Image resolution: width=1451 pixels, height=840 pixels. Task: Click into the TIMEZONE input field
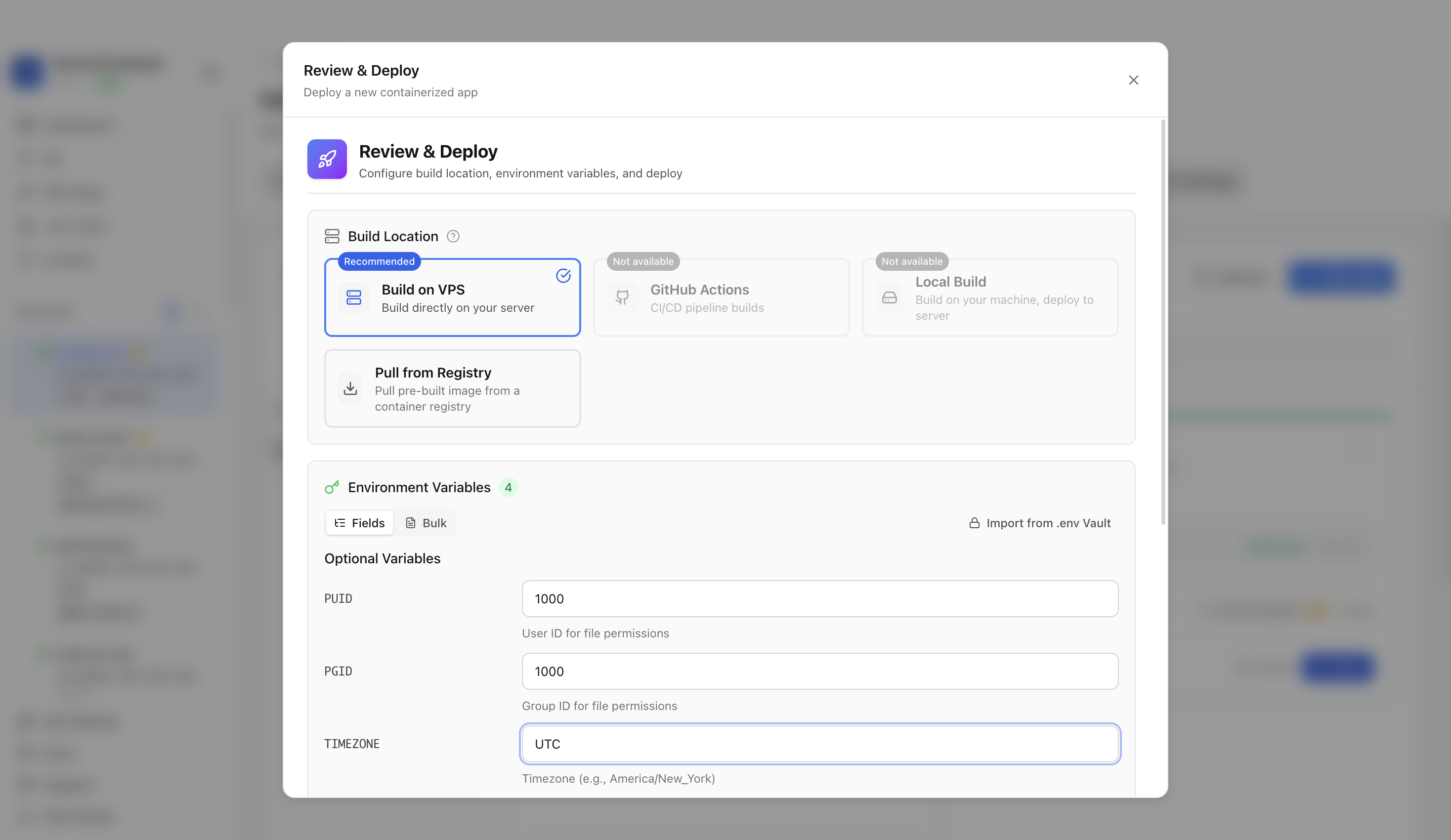820,744
